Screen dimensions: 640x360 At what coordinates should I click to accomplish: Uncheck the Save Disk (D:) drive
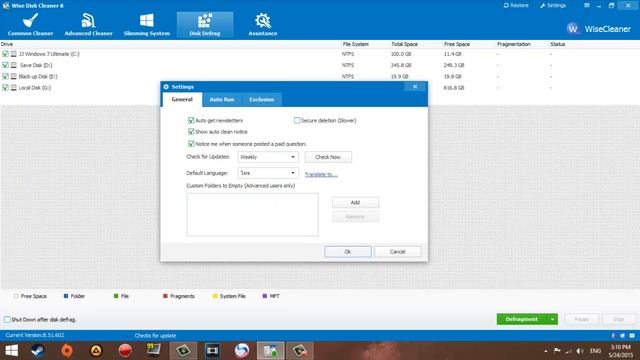click(x=5, y=65)
